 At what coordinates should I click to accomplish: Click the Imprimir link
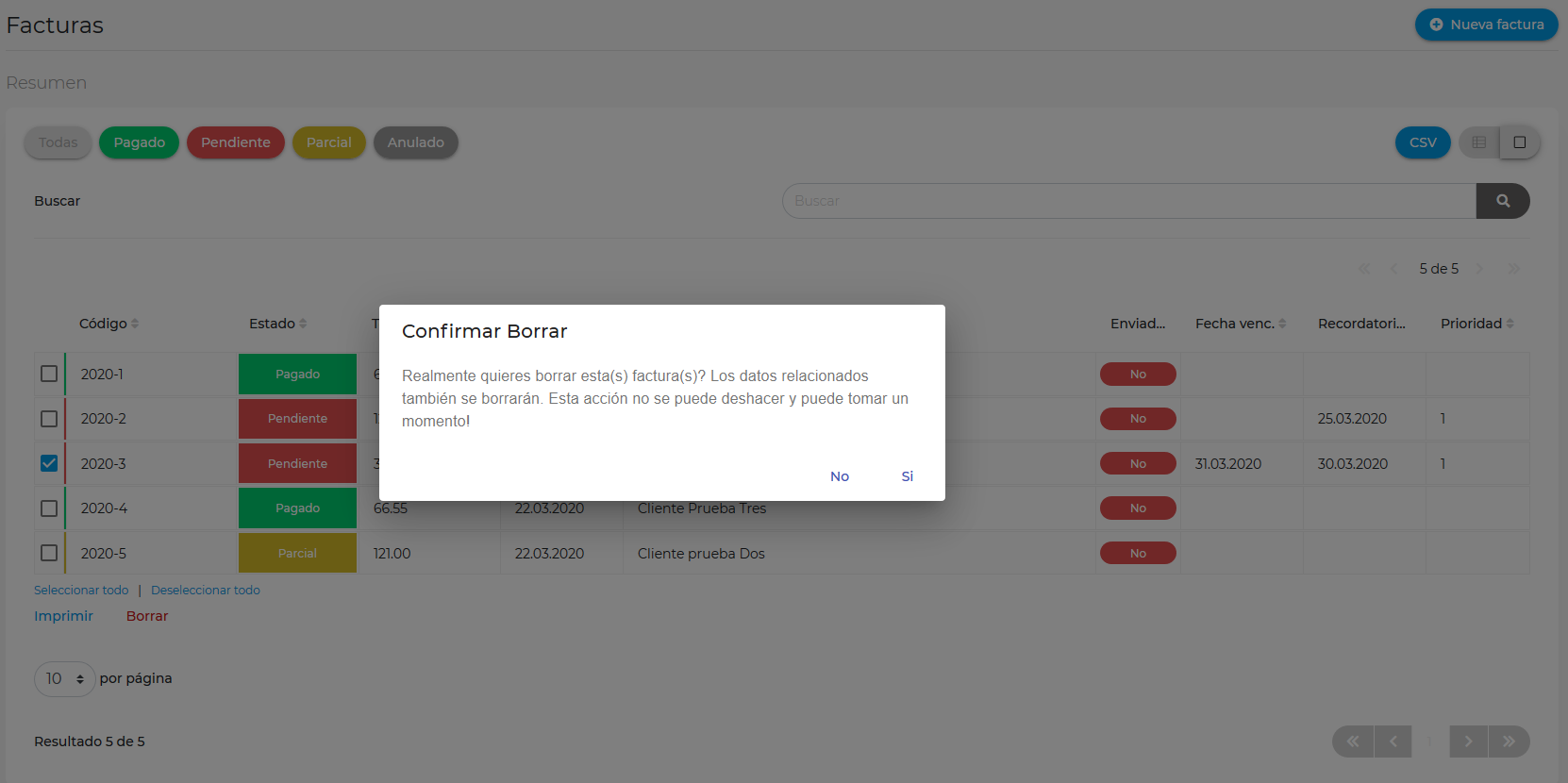[x=63, y=616]
